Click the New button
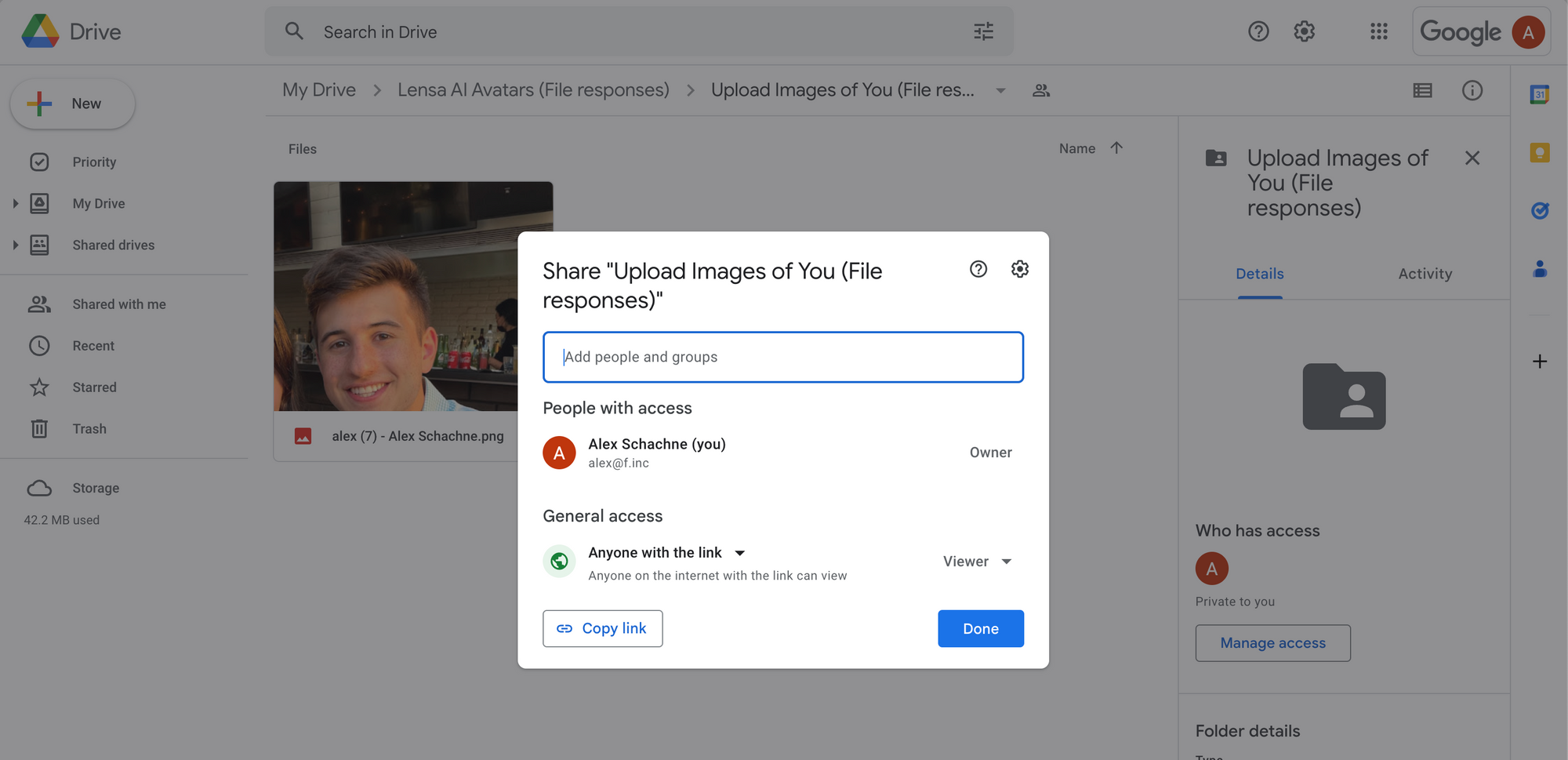Image resolution: width=1568 pixels, height=760 pixels. pos(72,104)
